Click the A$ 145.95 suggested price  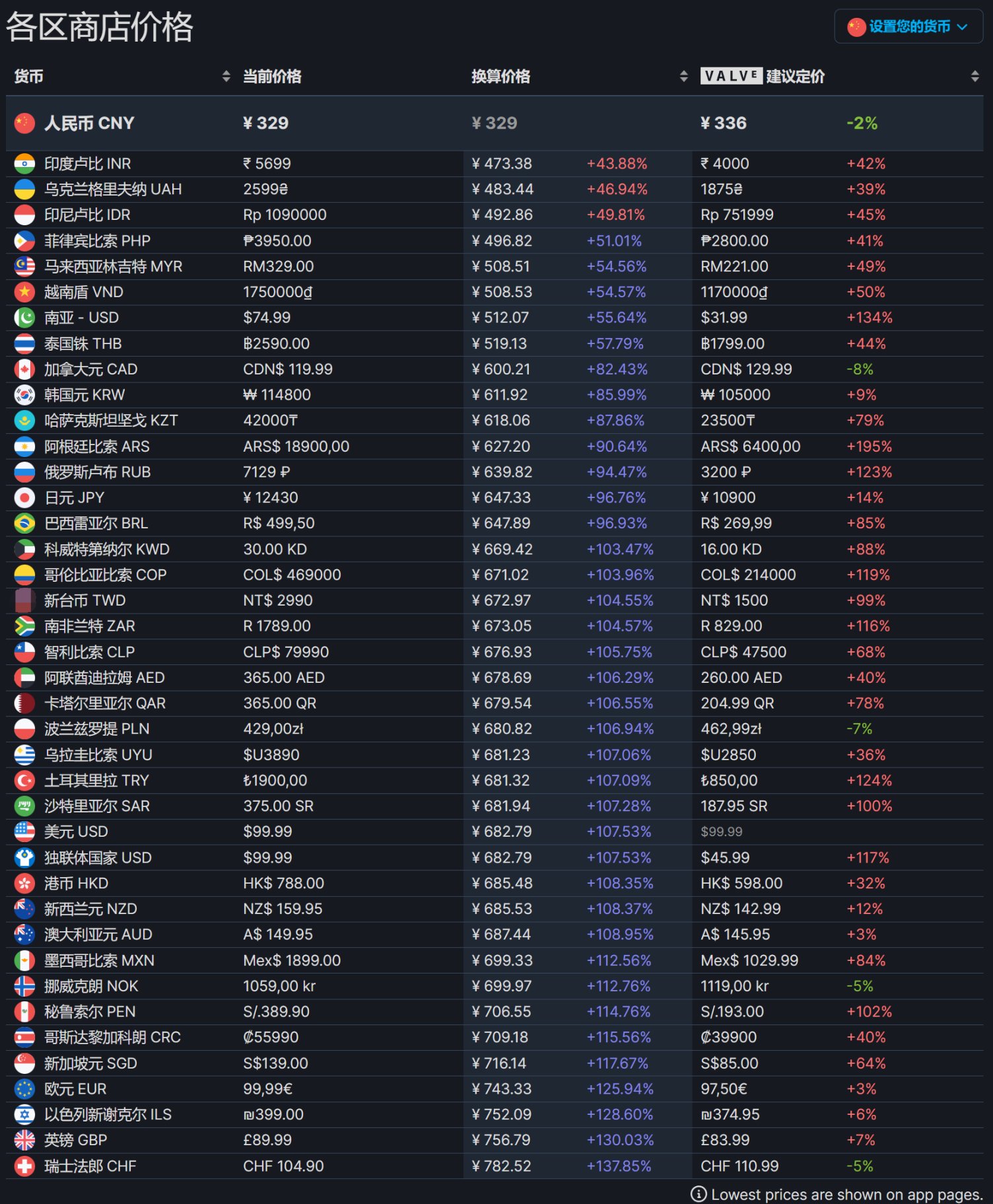(x=736, y=935)
